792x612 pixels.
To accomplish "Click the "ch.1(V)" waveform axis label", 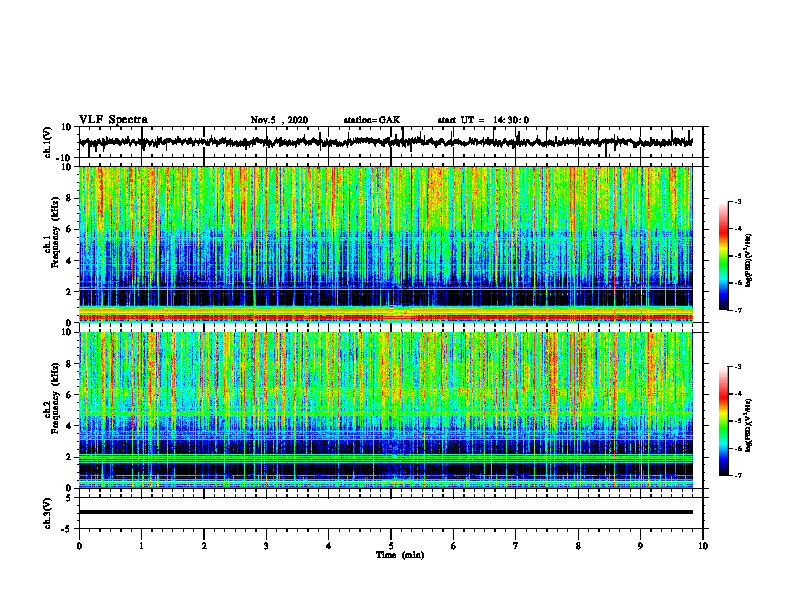I will pyautogui.click(x=48, y=142).
